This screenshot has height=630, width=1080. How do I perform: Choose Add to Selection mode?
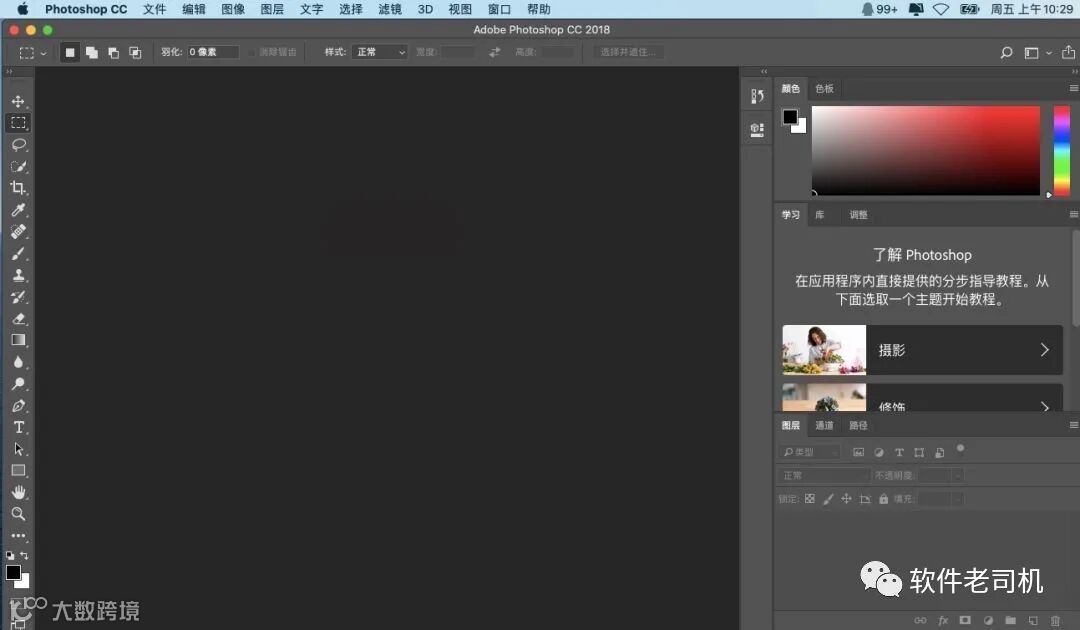[92, 52]
